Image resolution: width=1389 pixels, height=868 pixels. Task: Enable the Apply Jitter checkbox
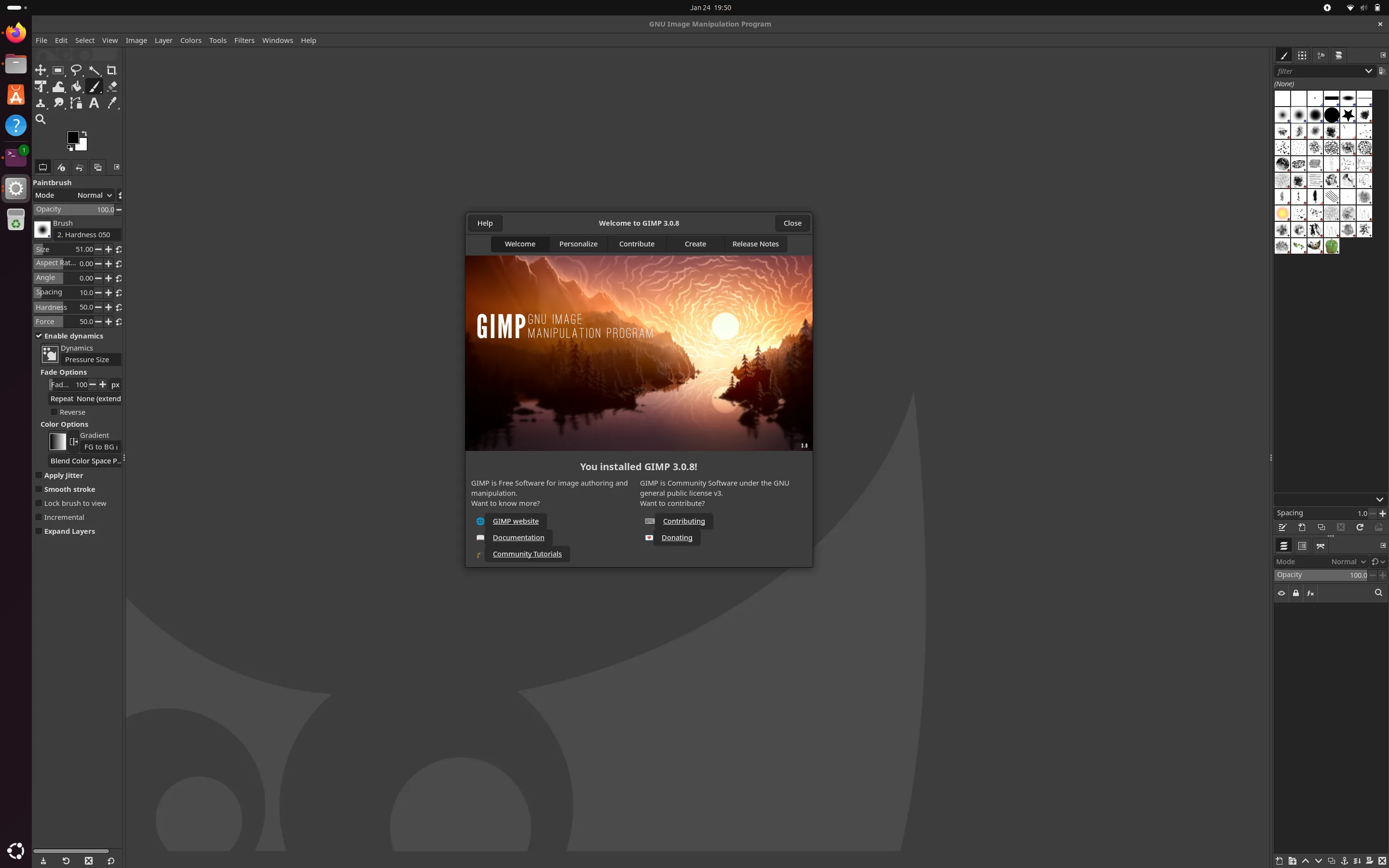pos(39,475)
